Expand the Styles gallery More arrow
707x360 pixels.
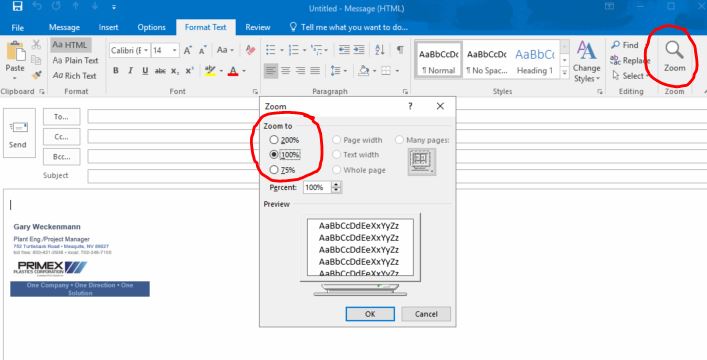pyautogui.click(x=565, y=72)
